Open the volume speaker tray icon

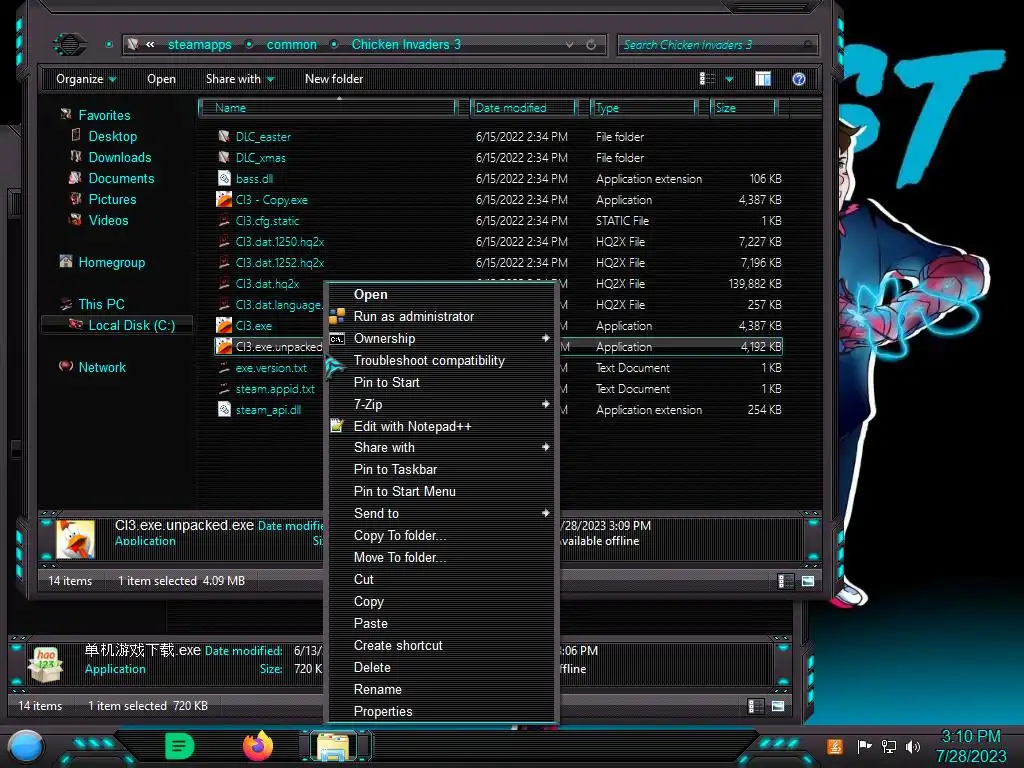913,746
